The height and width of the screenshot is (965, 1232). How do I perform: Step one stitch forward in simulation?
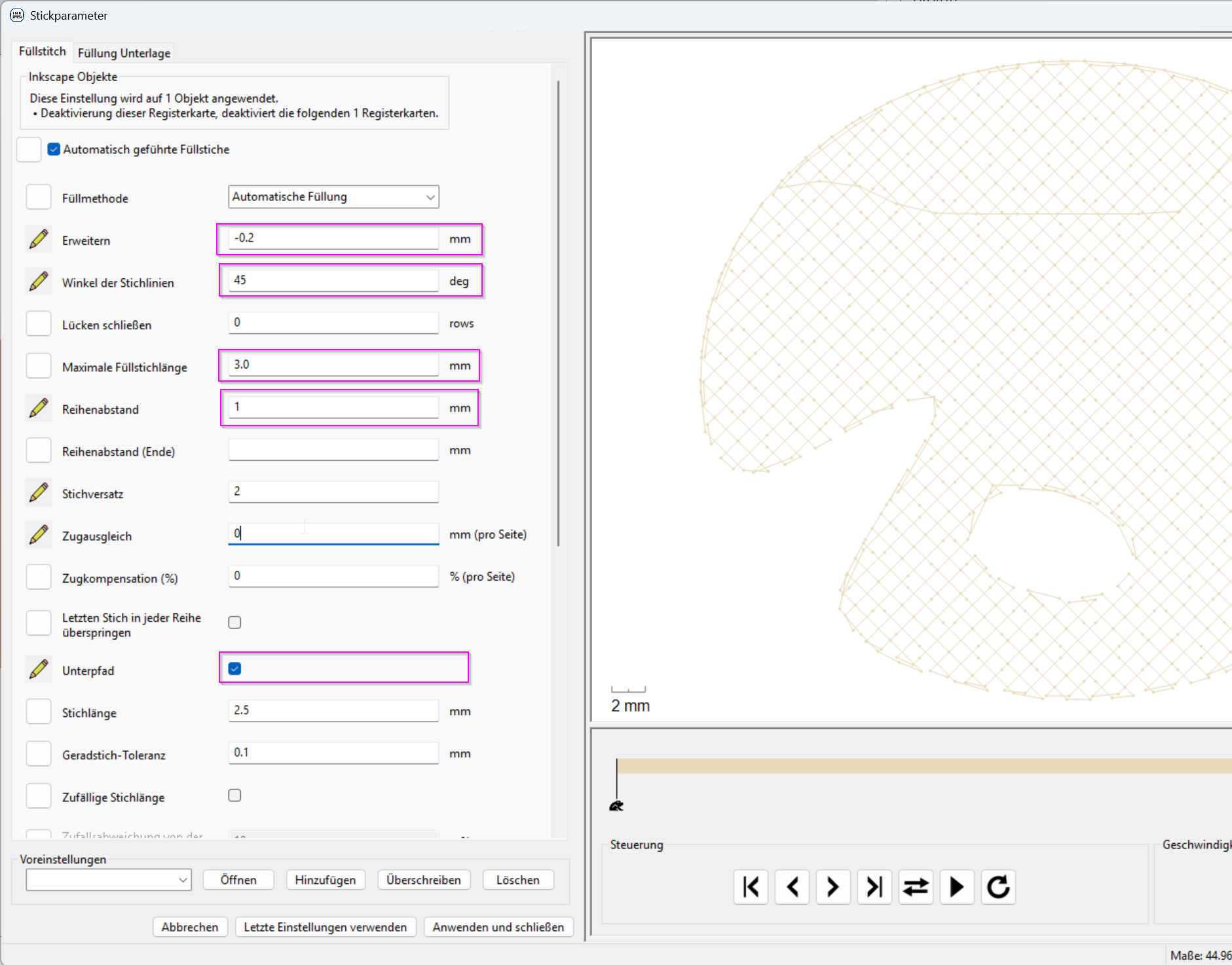click(x=833, y=887)
